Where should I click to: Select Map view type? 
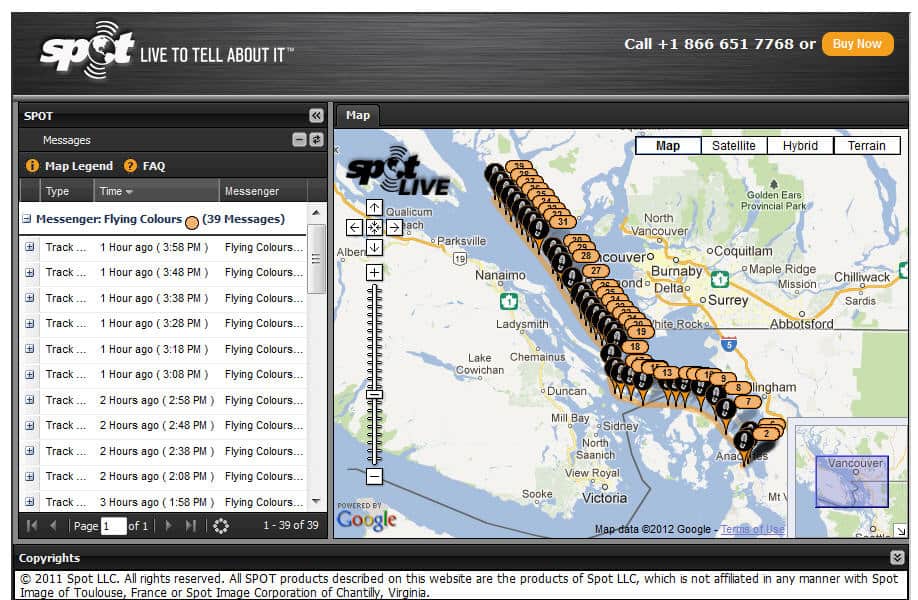pos(668,146)
